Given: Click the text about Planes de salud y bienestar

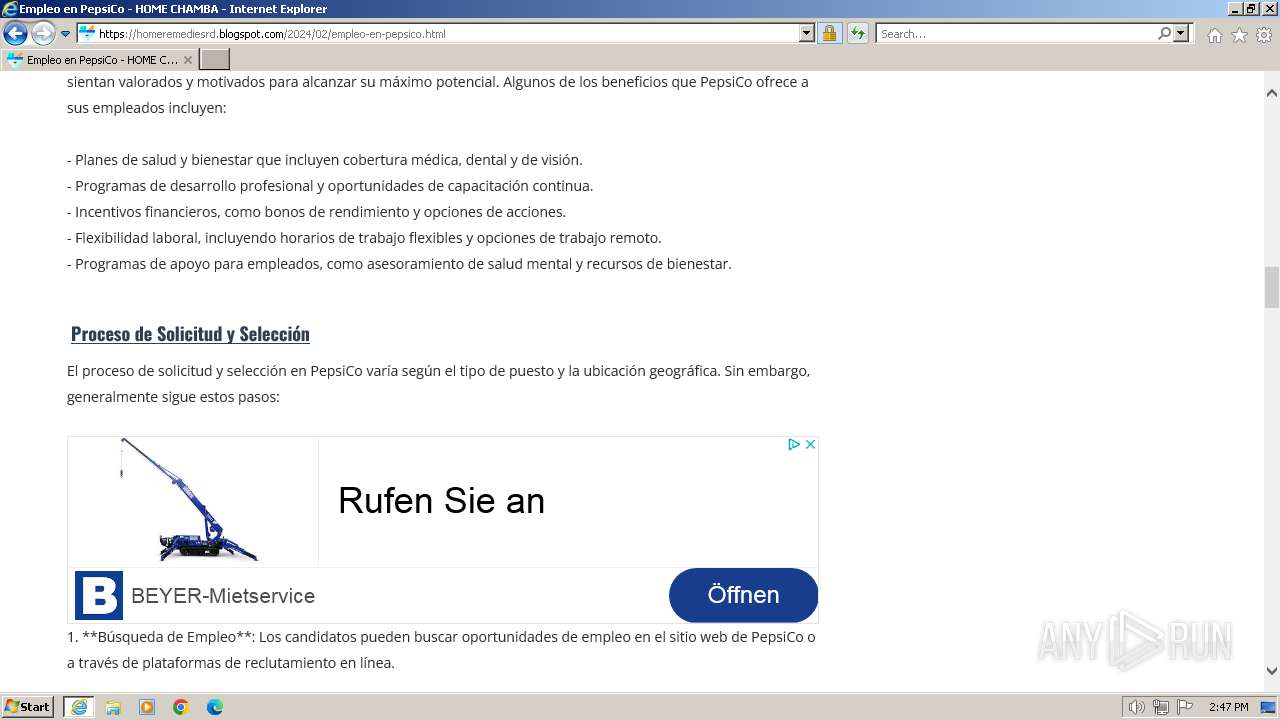Looking at the screenshot, I should coord(325,160).
